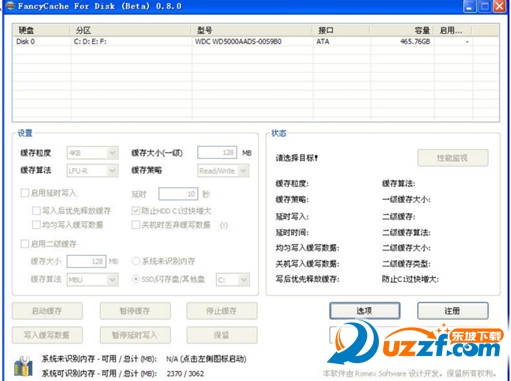Click the FancyCache app icon in title bar
Screen dimensions: 511x381
pos(11,6)
